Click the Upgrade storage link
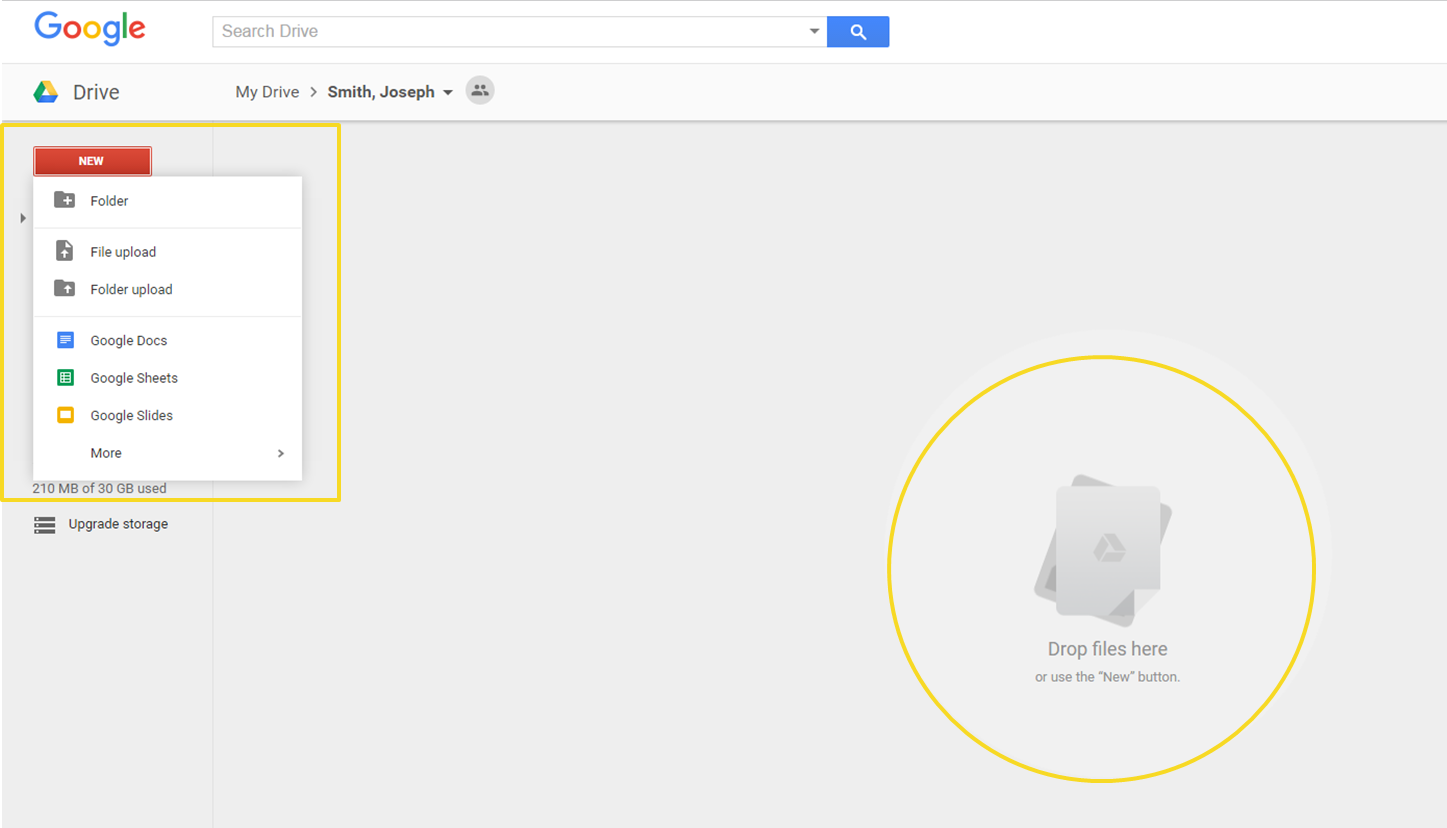The width and height of the screenshot is (1447, 828). tap(117, 524)
